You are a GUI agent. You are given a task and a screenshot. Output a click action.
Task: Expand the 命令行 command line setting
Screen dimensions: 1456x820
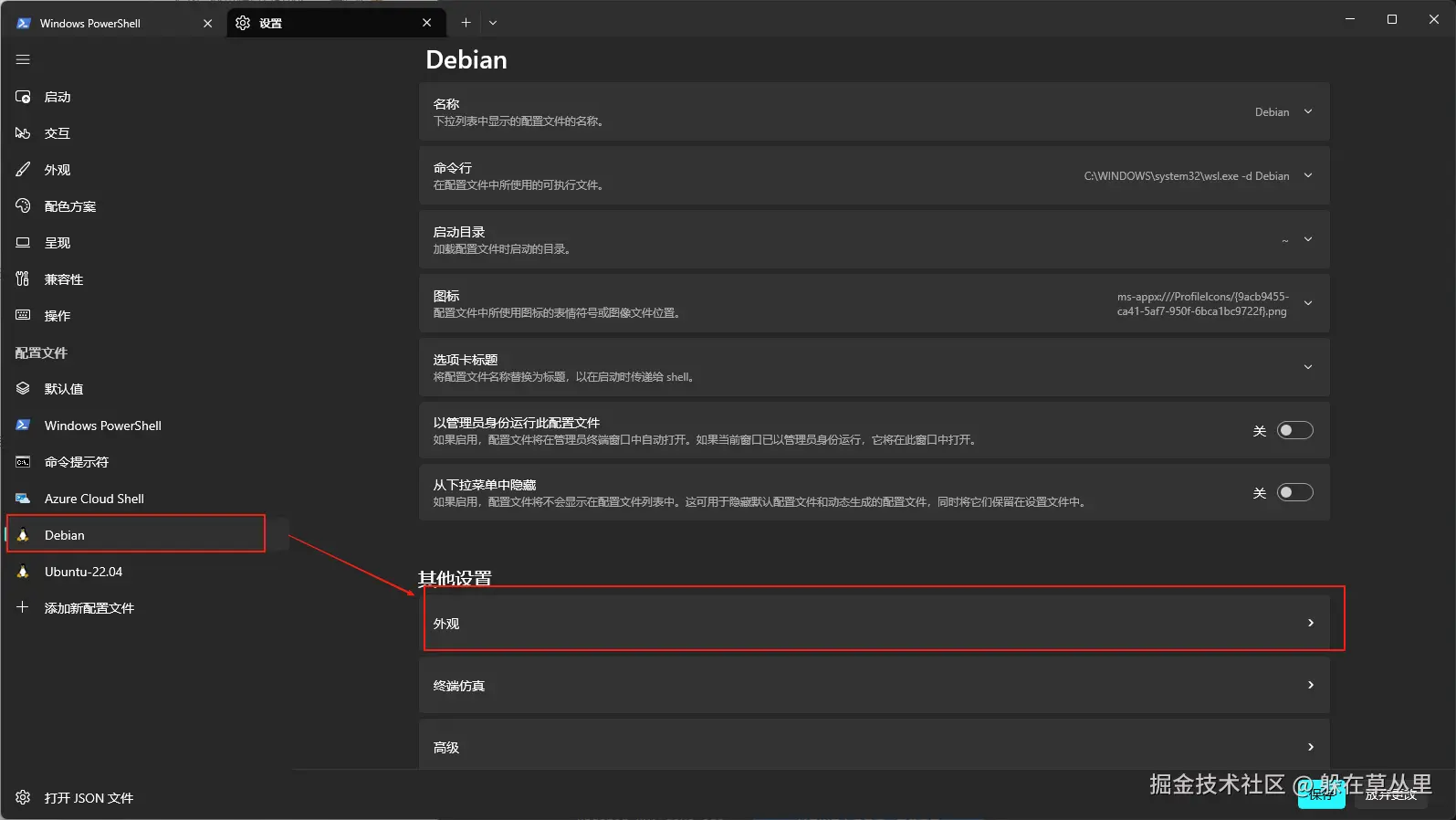tap(875, 175)
